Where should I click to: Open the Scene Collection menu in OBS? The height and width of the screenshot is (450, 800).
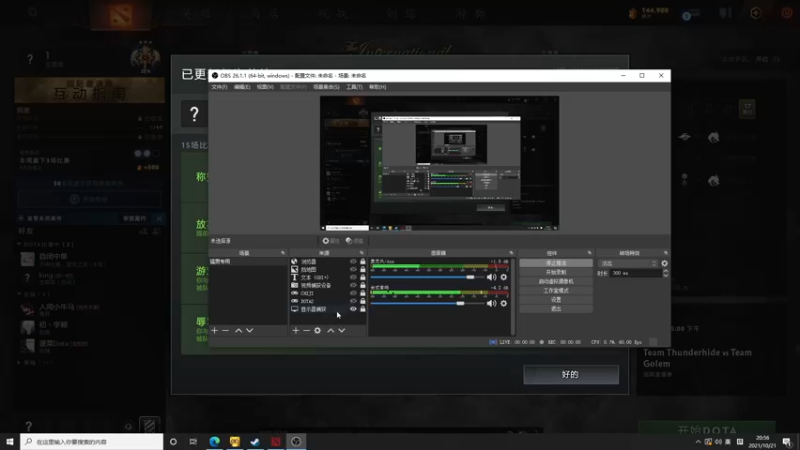coord(326,87)
